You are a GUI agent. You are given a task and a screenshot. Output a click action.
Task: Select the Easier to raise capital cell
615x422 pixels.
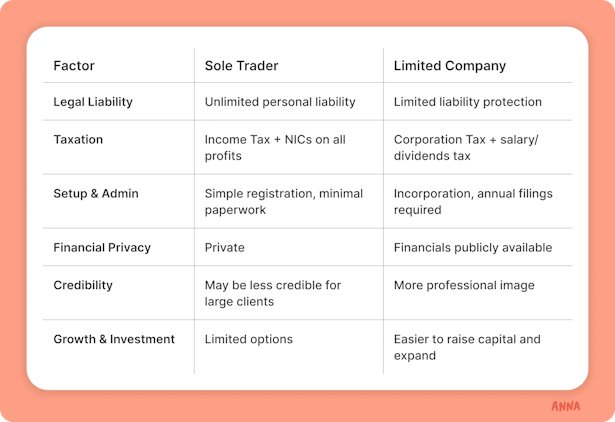coord(467,347)
